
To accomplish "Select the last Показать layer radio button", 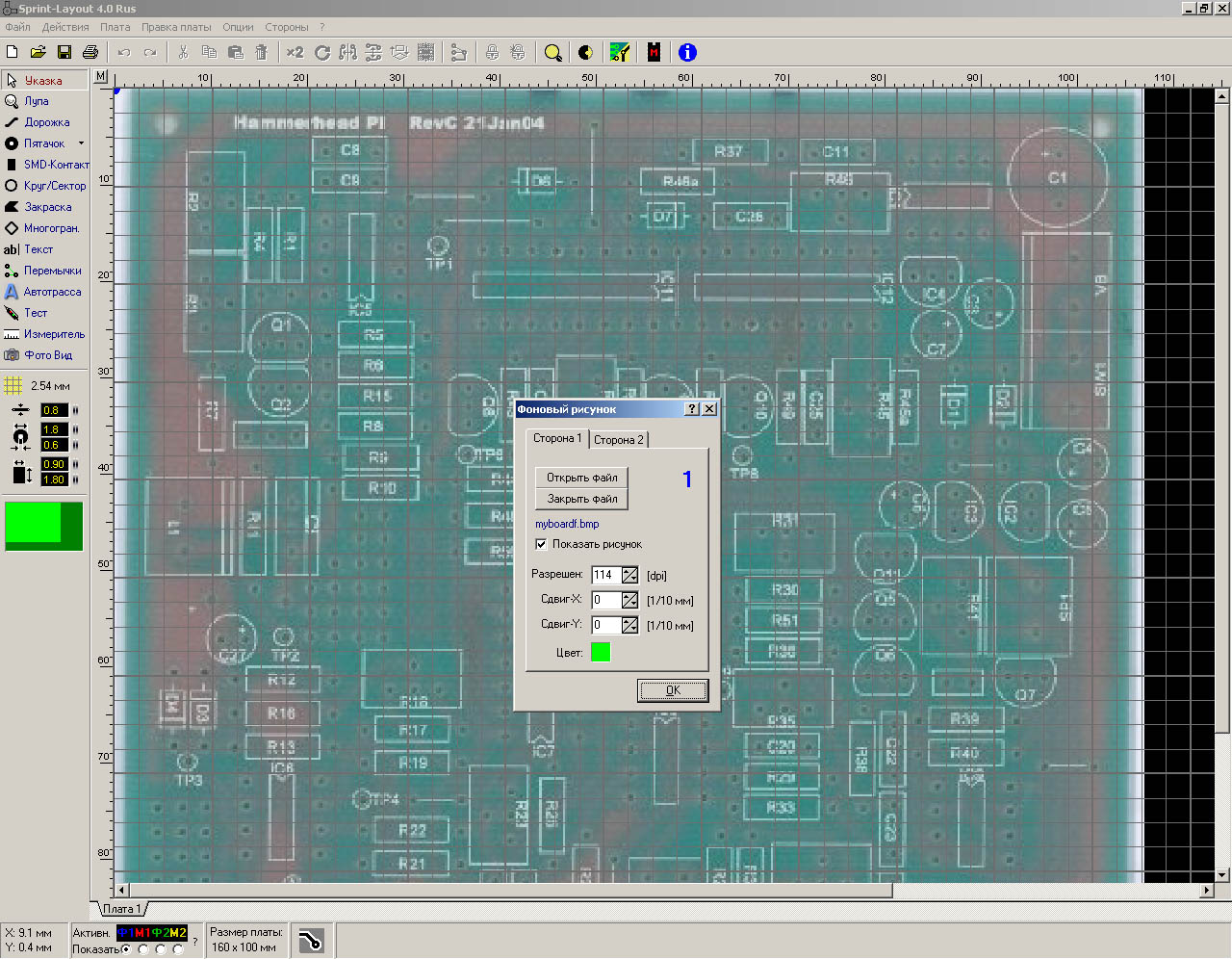I will coord(178,949).
